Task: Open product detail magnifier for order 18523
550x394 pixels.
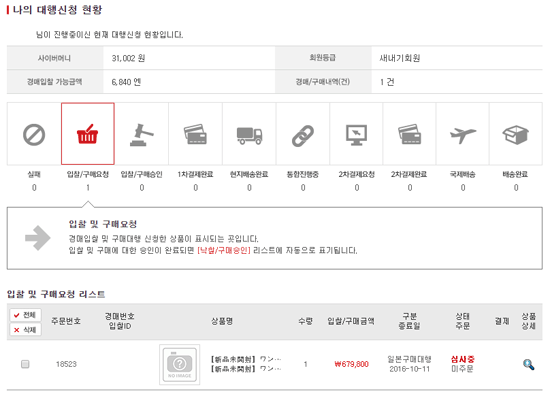Action: pos(528,364)
